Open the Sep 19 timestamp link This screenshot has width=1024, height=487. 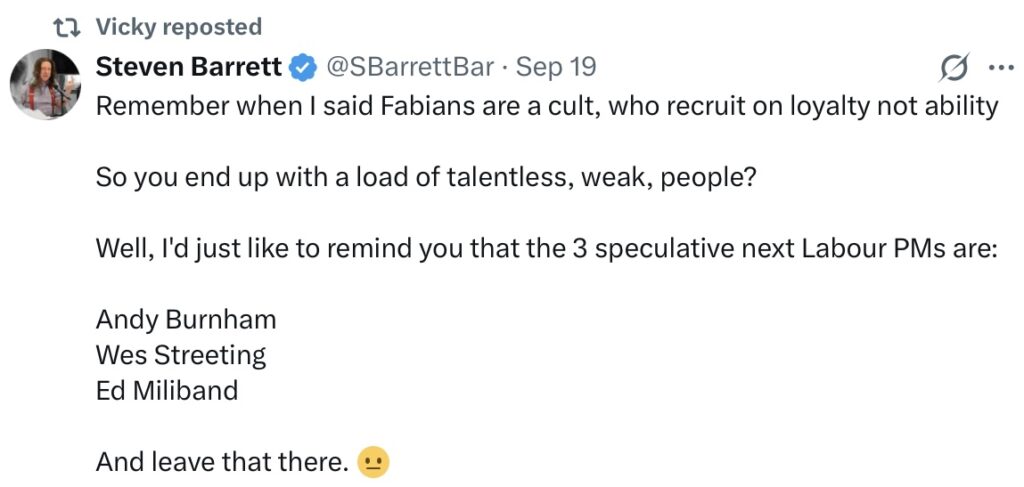click(555, 68)
